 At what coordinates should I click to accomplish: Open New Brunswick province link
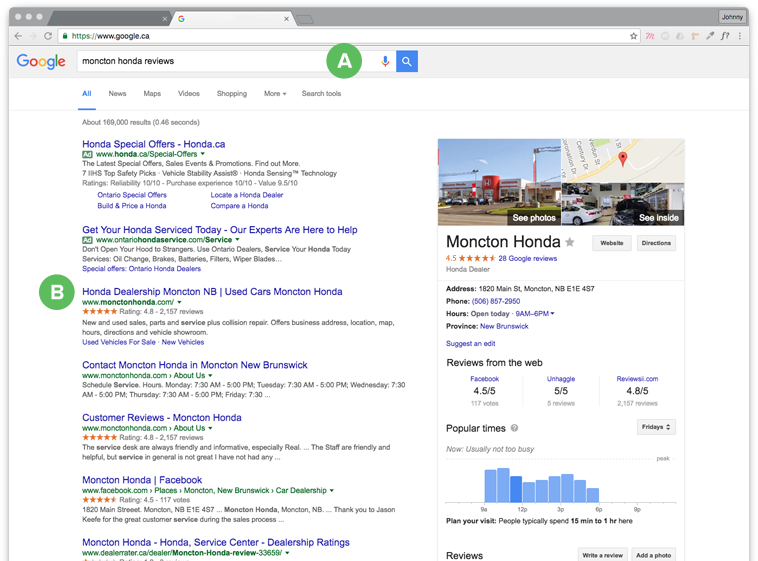pyautogui.click(x=504, y=326)
